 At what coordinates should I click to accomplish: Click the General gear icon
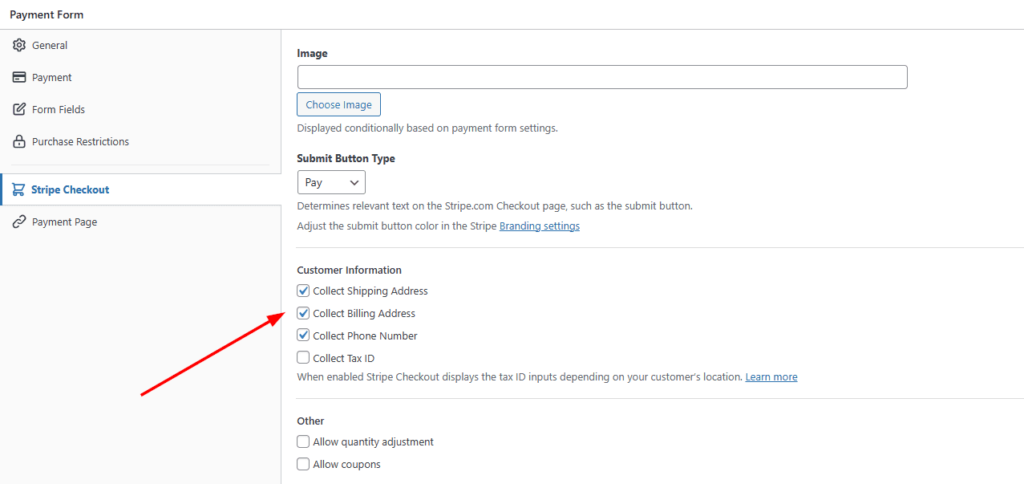(19, 45)
